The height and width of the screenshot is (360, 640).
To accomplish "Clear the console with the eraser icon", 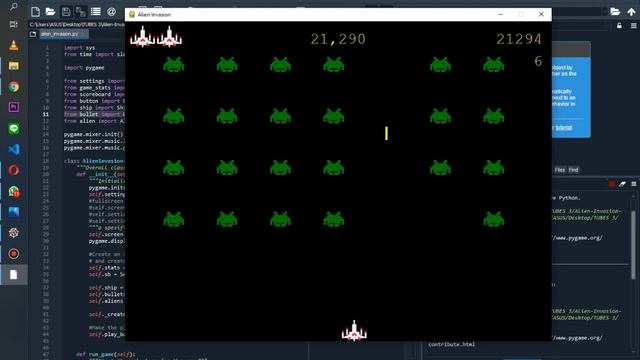I will [x=622, y=184].
